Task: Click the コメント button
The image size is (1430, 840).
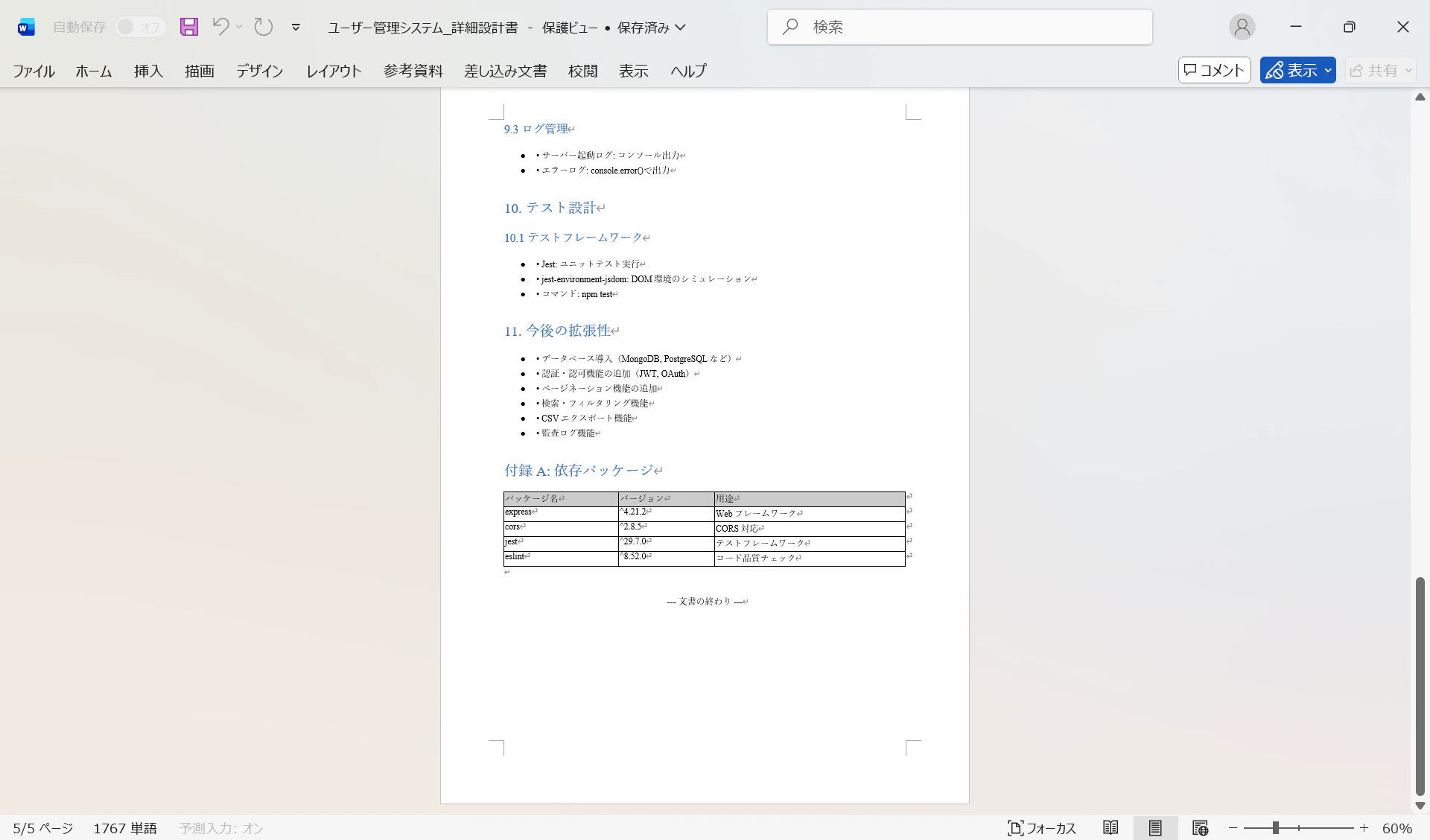Action: 1214,70
